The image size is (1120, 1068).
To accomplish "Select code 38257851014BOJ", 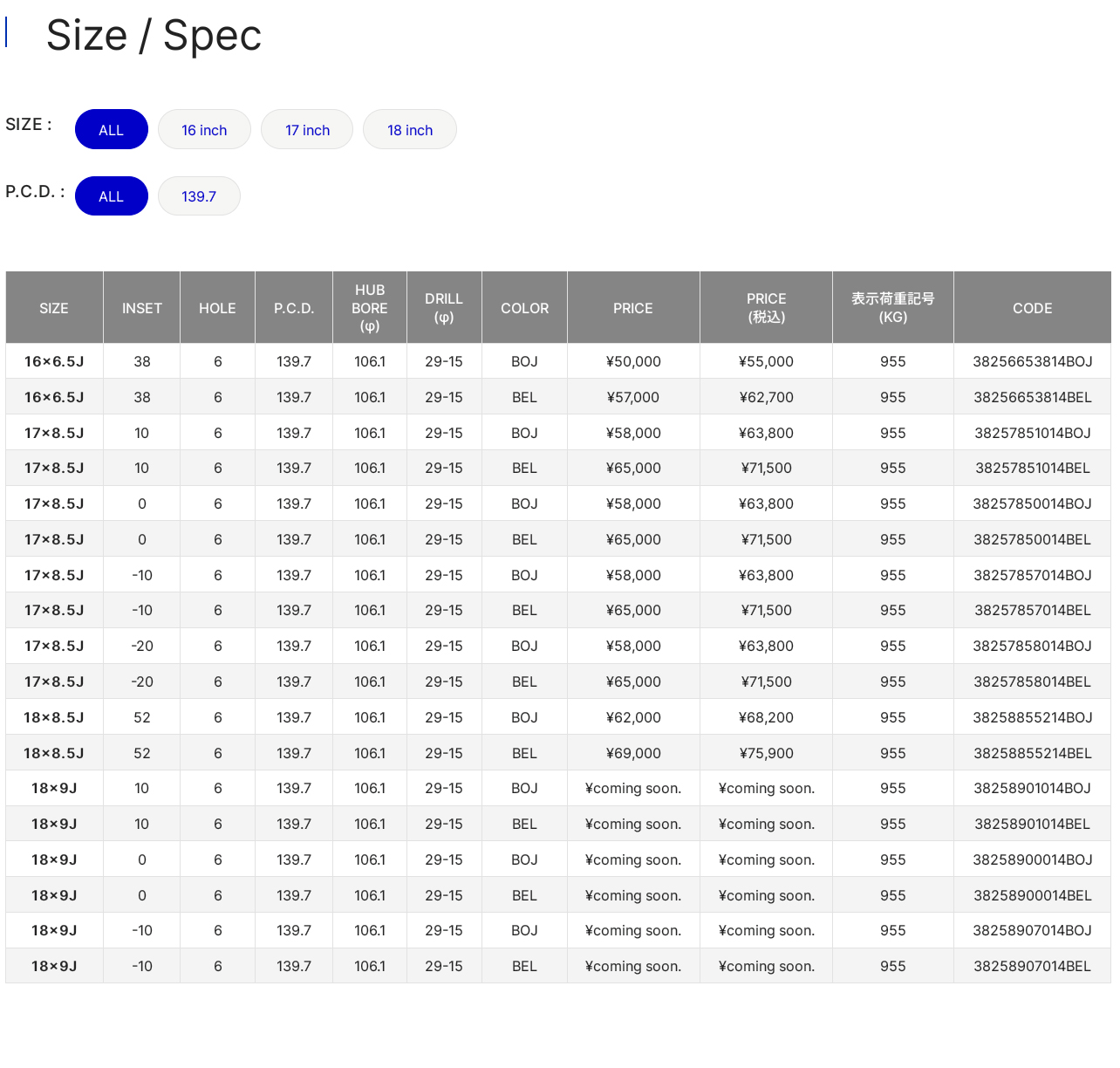I will (1033, 433).
